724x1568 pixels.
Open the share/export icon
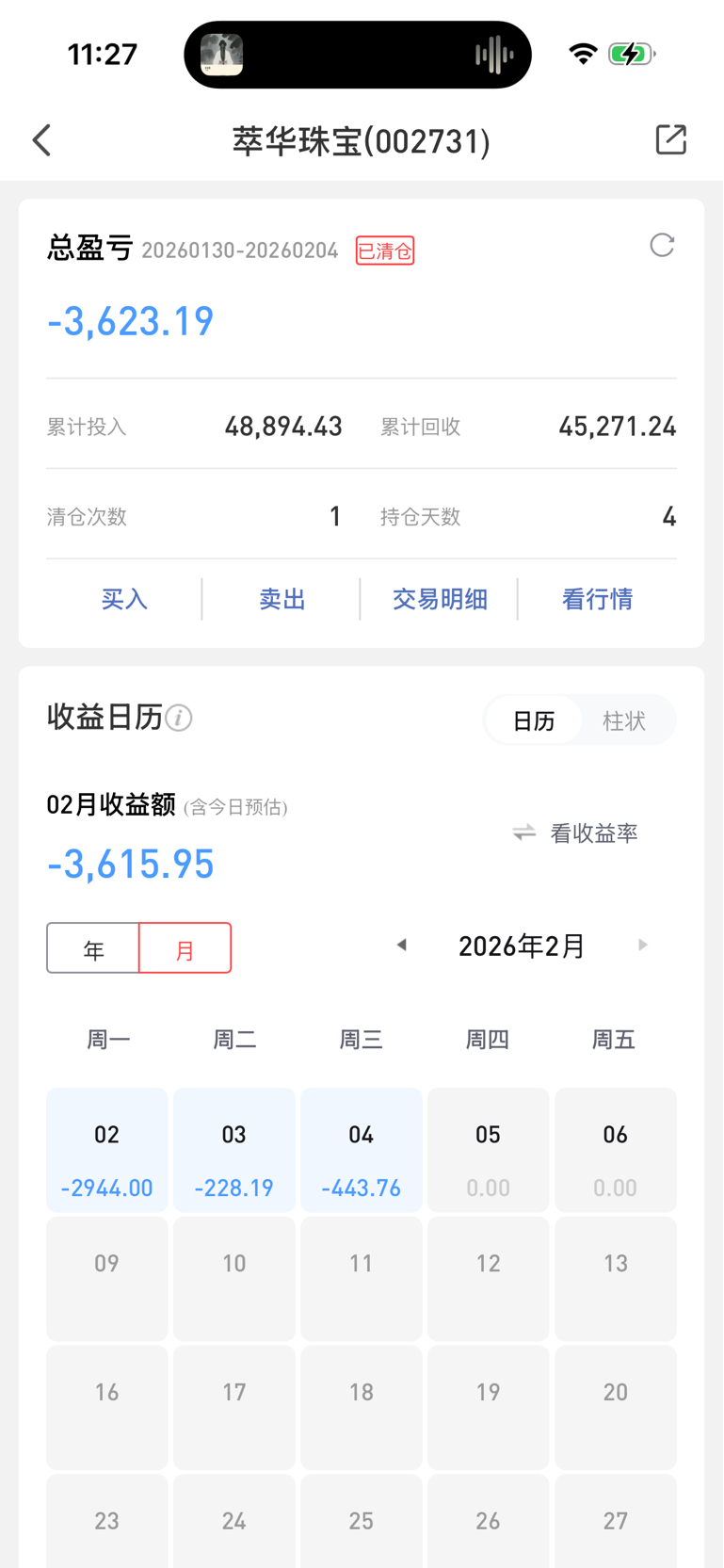(x=670, y=139)
